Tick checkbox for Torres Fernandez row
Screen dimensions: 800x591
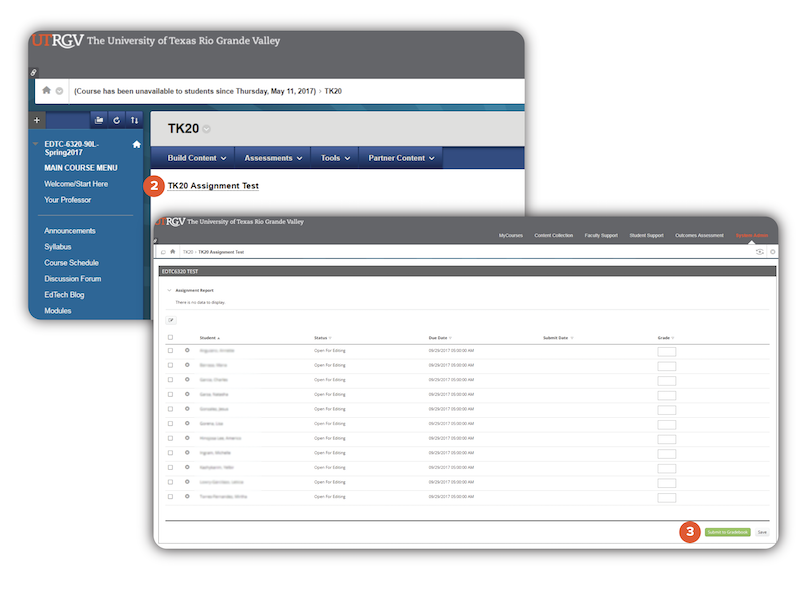[170, 497]
